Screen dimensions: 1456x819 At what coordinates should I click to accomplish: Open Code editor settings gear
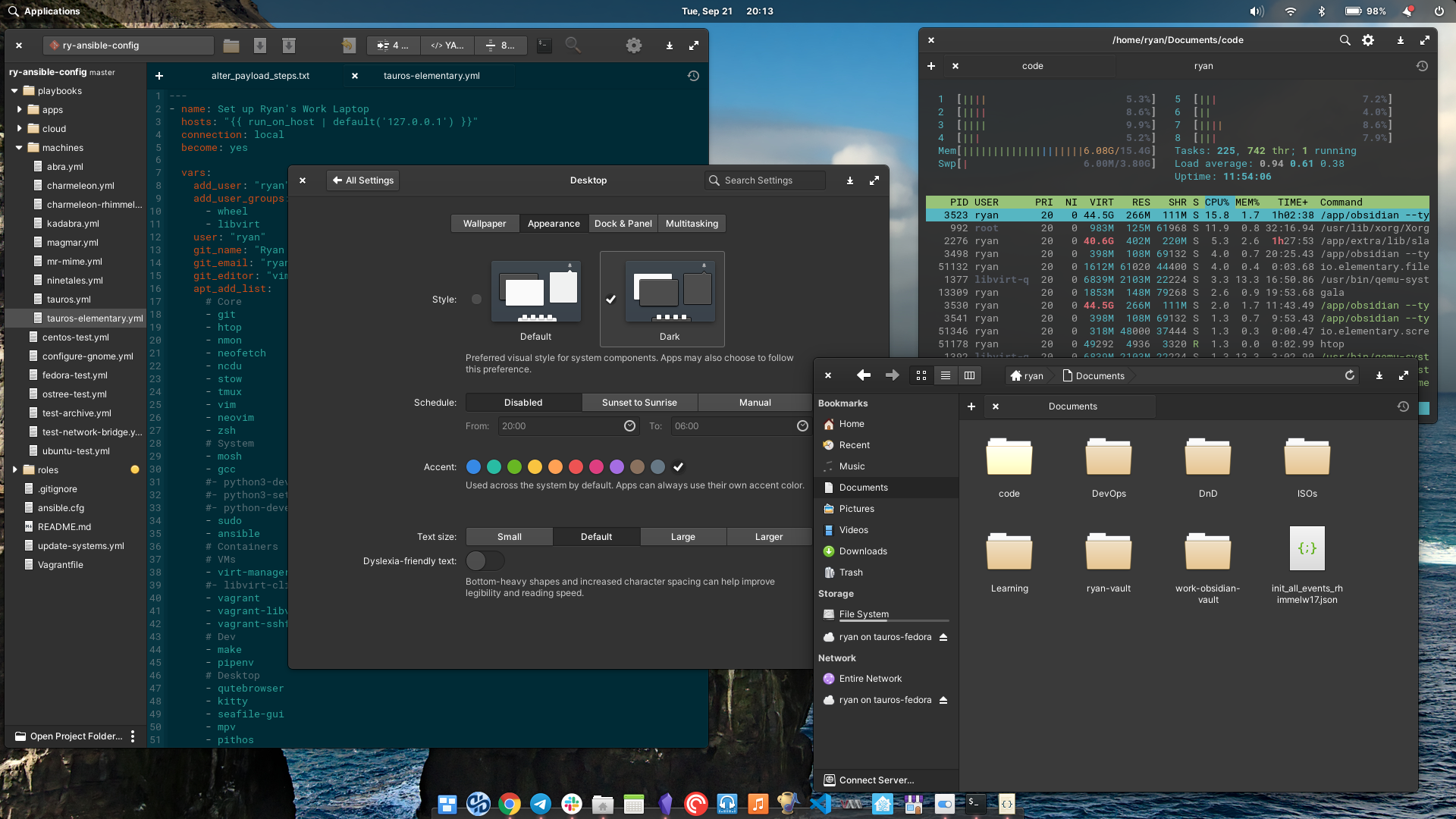(634, 45)
